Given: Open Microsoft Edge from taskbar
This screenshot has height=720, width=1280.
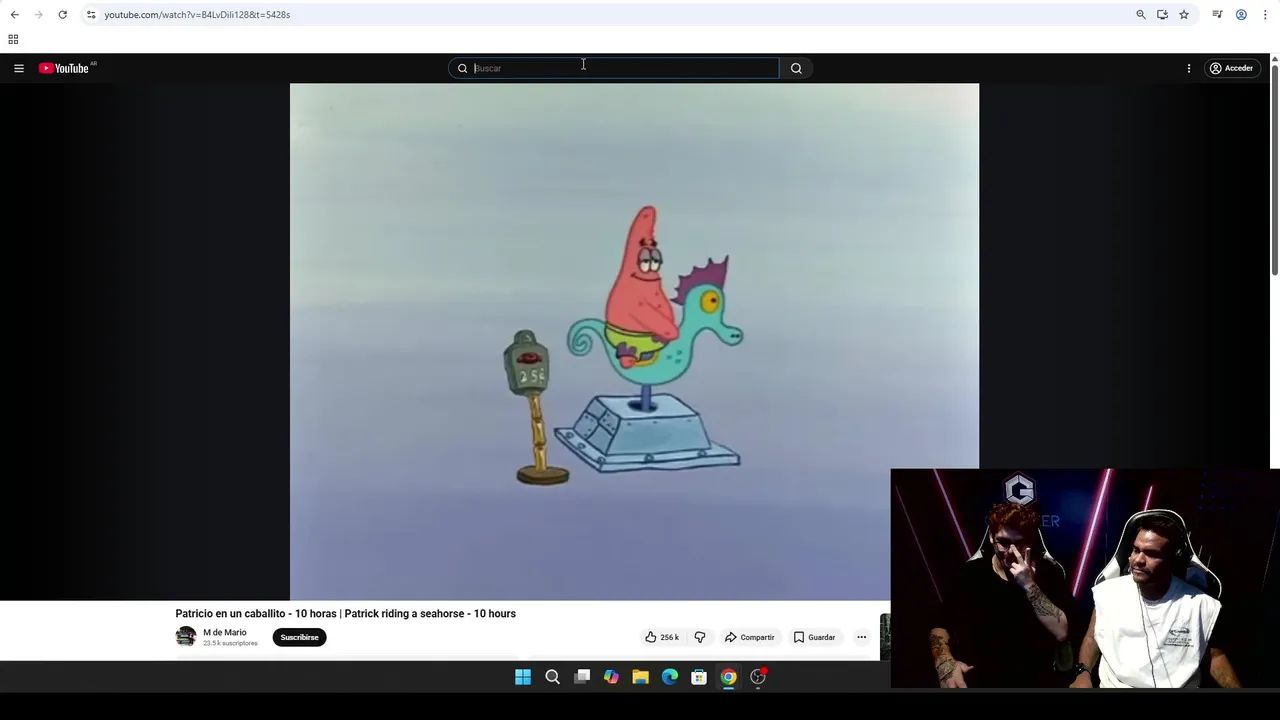Looking at the screenshot, I should 670,677.
